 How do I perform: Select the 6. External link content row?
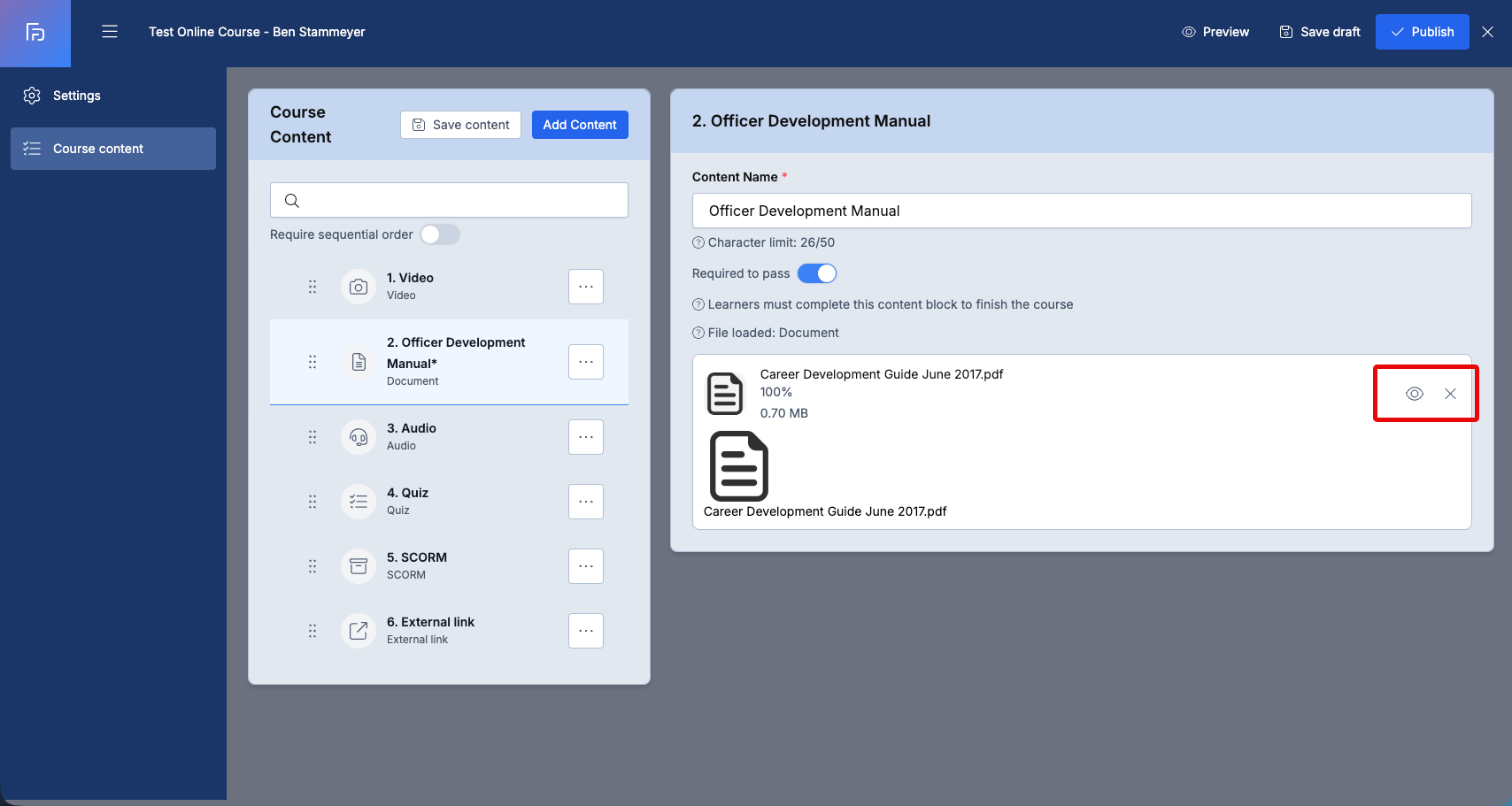[x=449, y=631]
